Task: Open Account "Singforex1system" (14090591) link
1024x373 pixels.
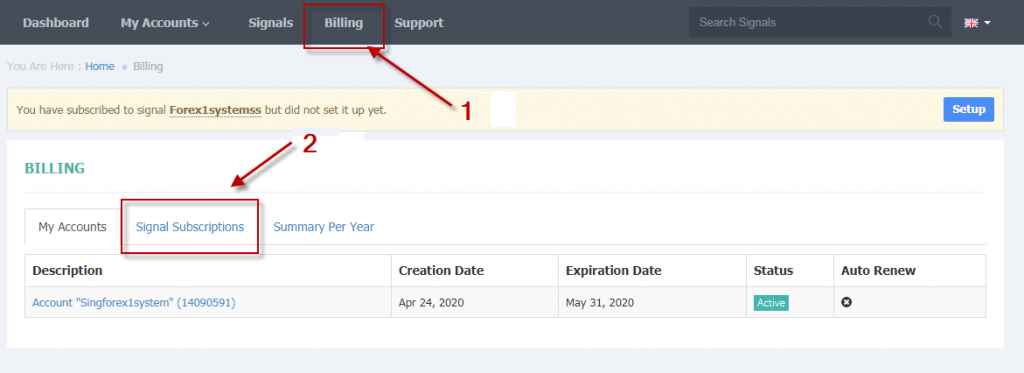Action: click(134, 303)
